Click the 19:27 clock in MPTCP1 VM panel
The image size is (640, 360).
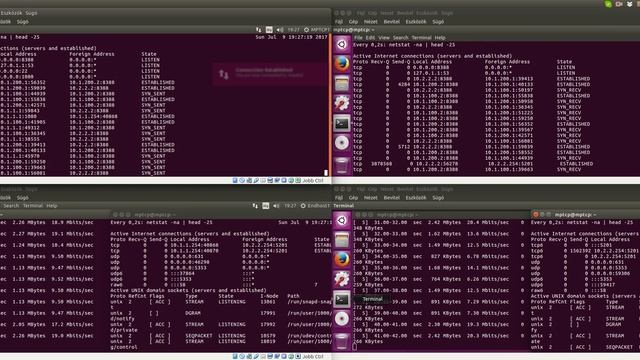click(x=293, y=29)
